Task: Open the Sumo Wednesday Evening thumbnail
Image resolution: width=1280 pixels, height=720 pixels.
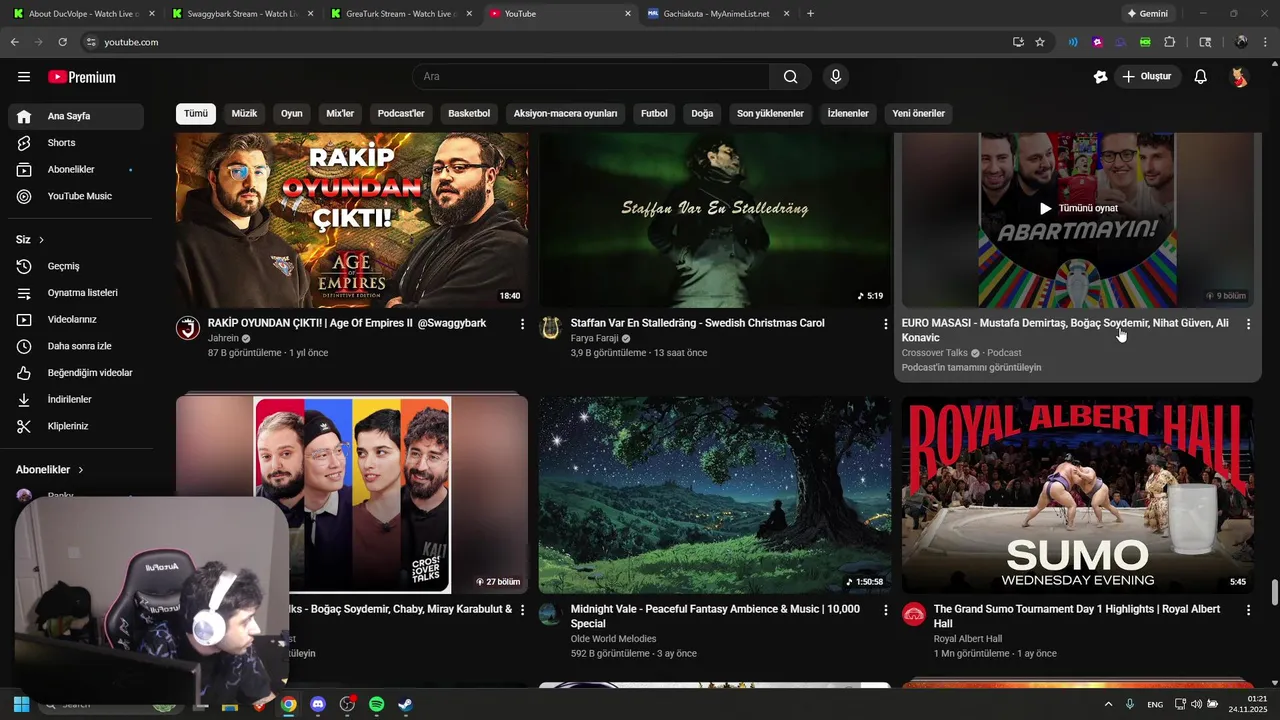Action: click(1077, 495)
